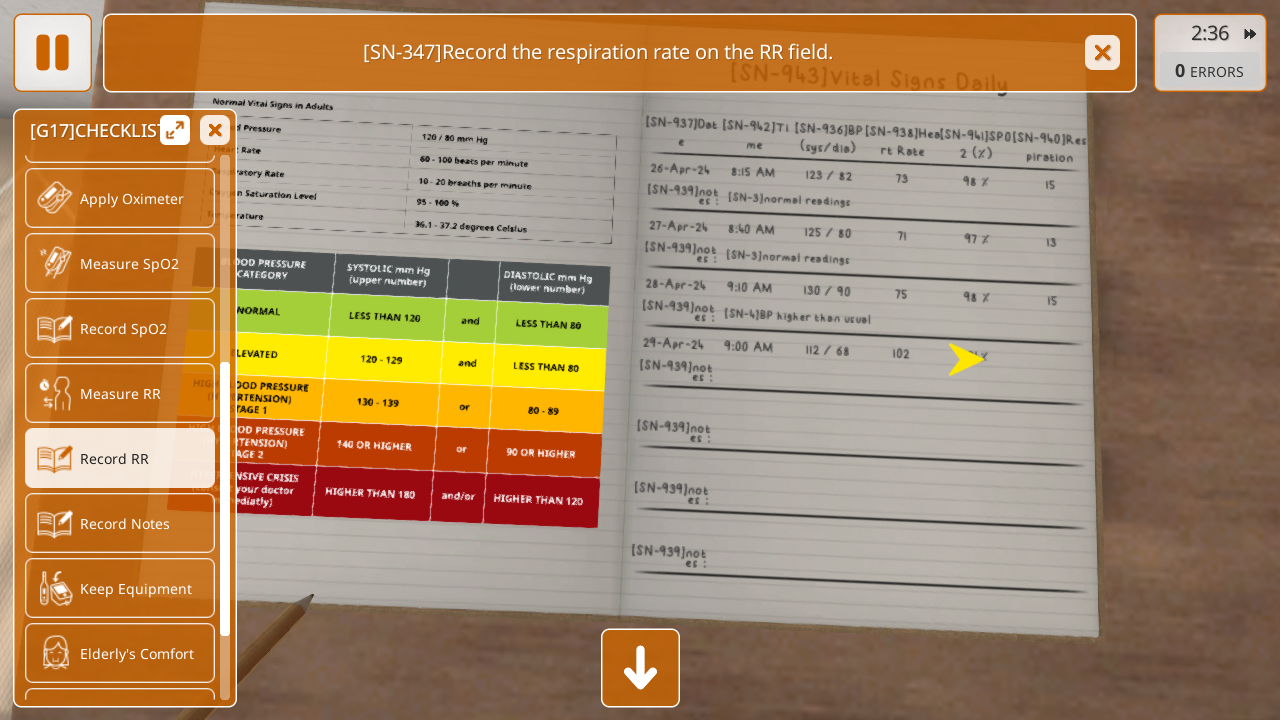Close the instruction banner at top
1280x720 pixels.
[1102, 53]
